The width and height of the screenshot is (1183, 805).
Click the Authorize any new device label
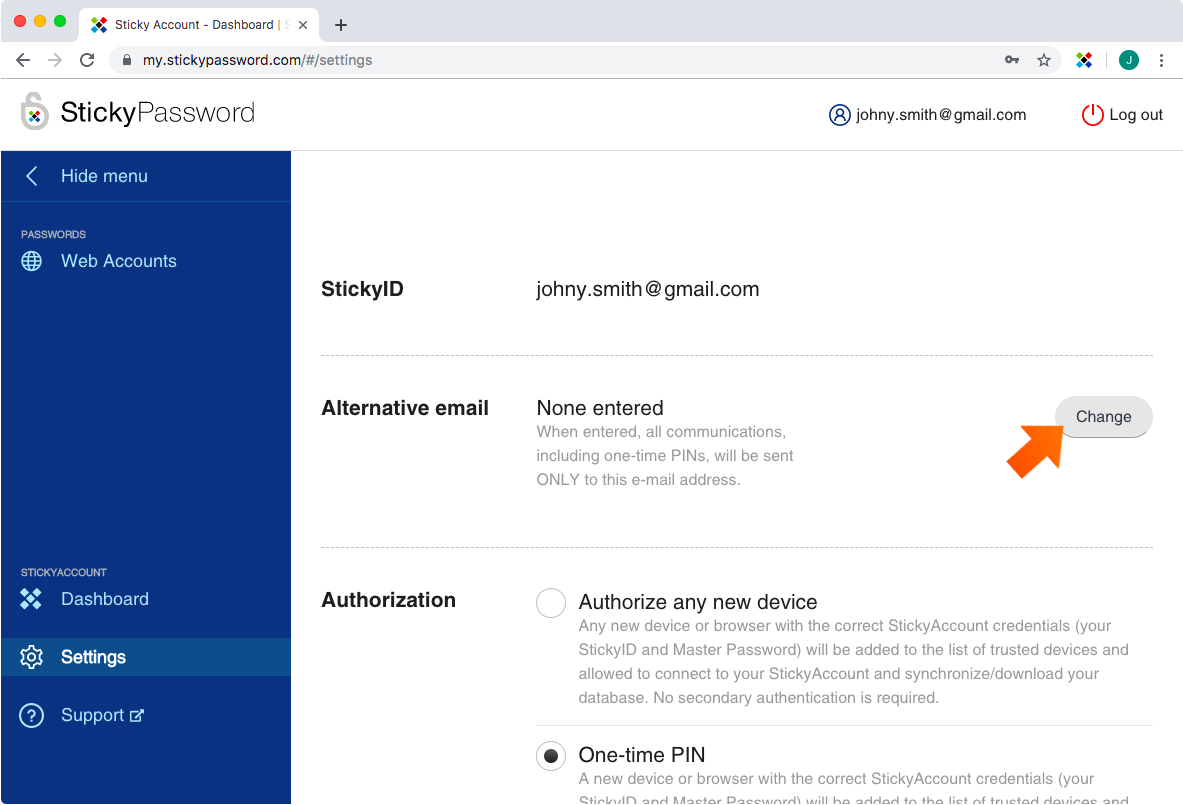[x=698, y=602]
